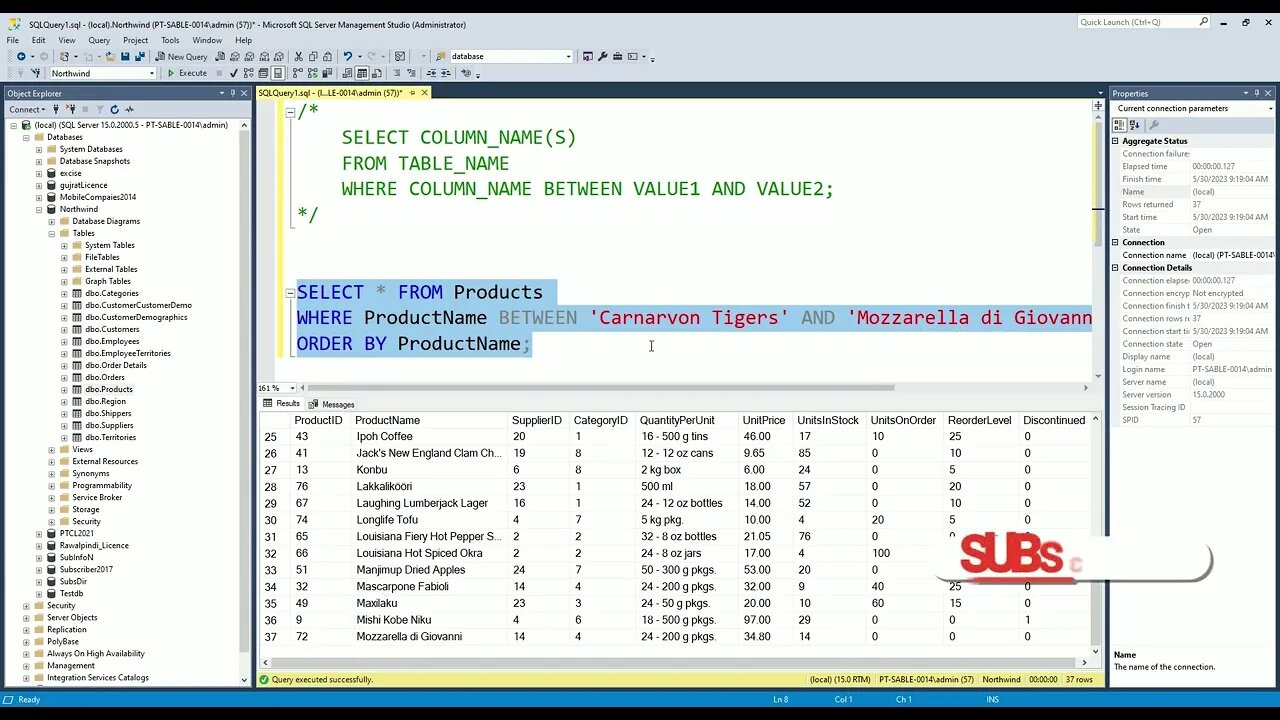Click the Decrease Indent icon

[x=432, y=73]
